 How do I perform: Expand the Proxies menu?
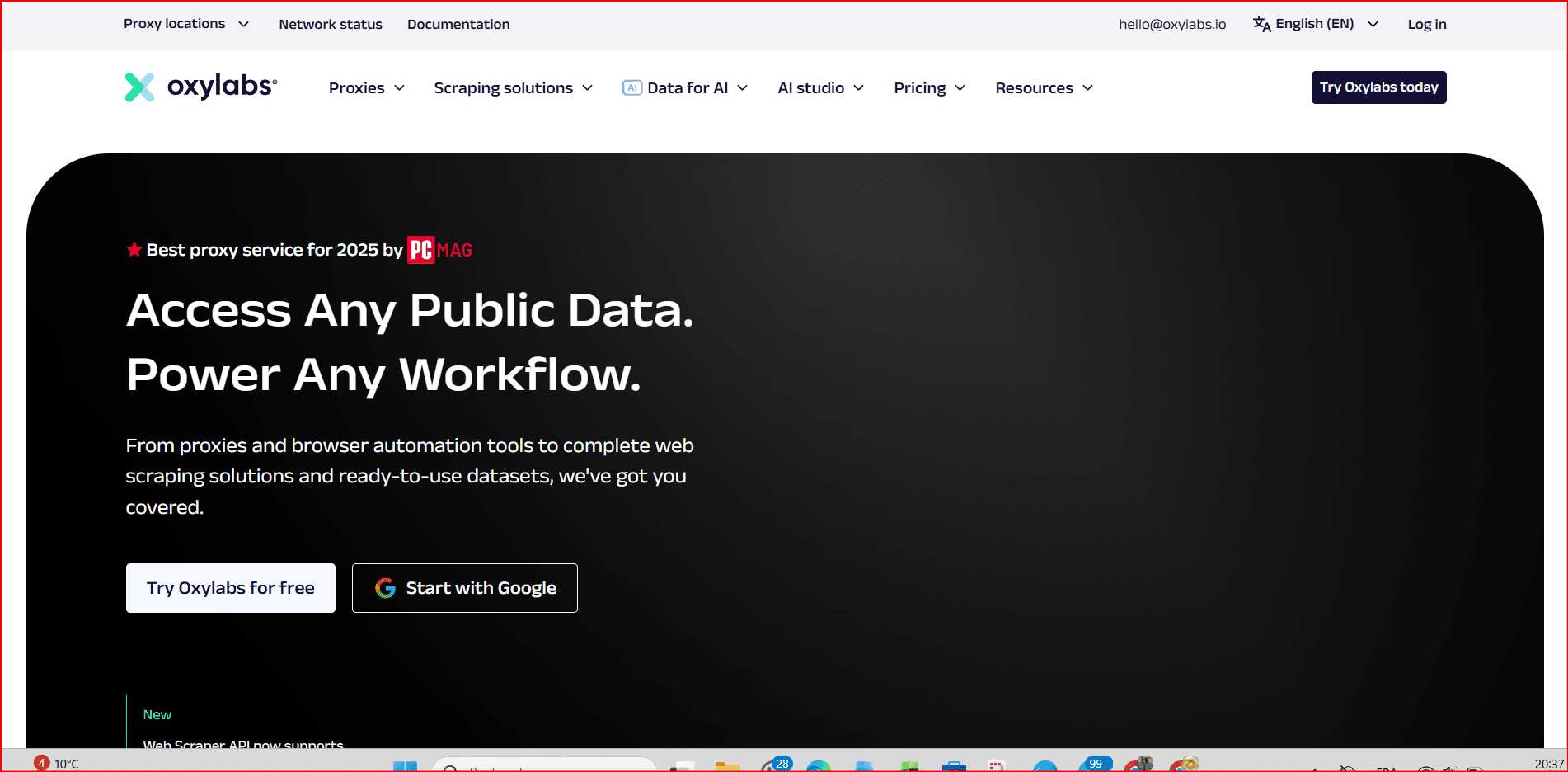pyautogui.click(x=366, y=88)
